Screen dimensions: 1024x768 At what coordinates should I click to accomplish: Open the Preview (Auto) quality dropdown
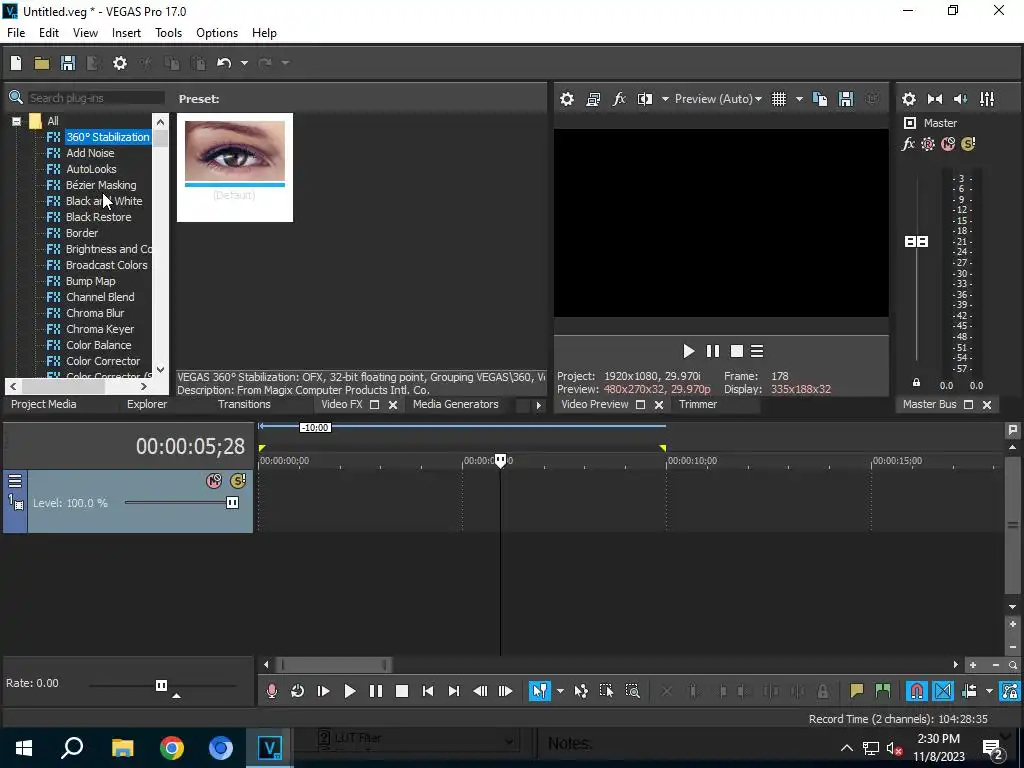pyautogui.click(x=718, y=99)
